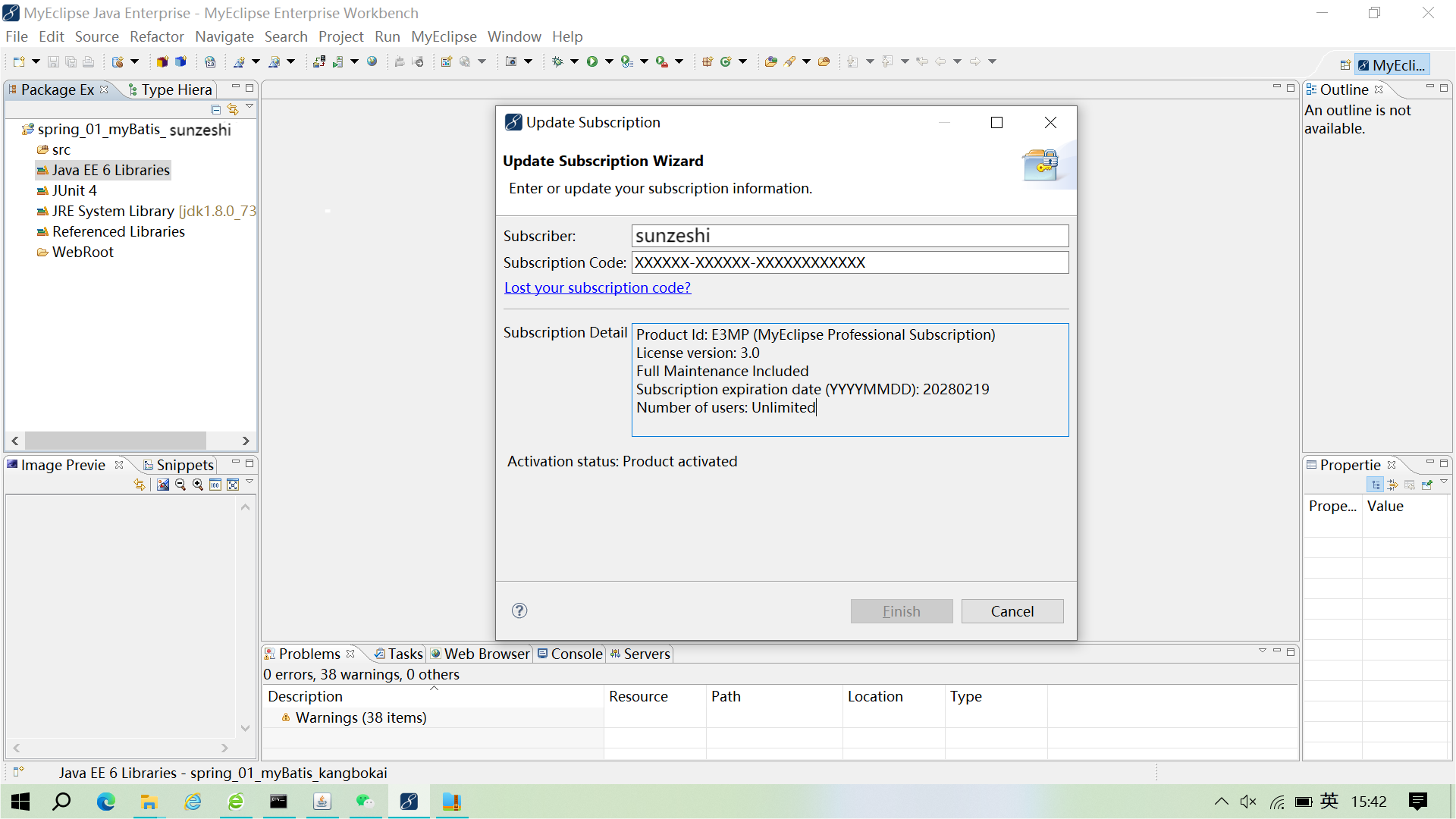Click in the Subscriber input field
Image resolution: width=1456 pixels, height=819 pixels.
[850, 236]
